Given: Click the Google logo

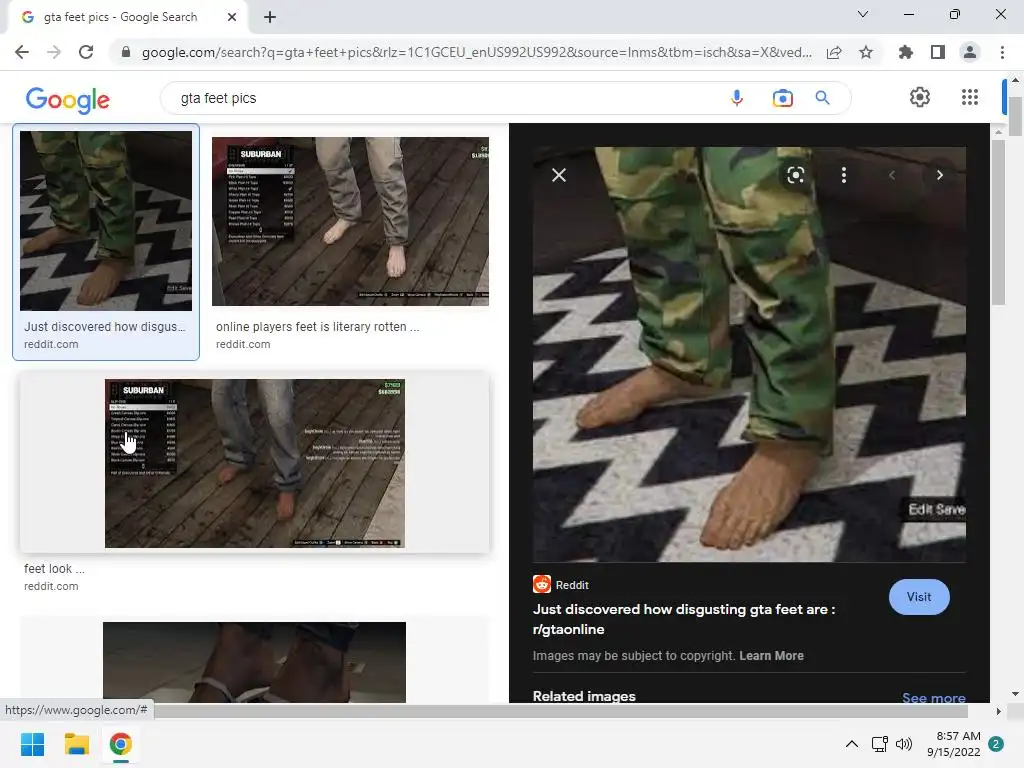Looking at the screenshot, I should [67, 100].
